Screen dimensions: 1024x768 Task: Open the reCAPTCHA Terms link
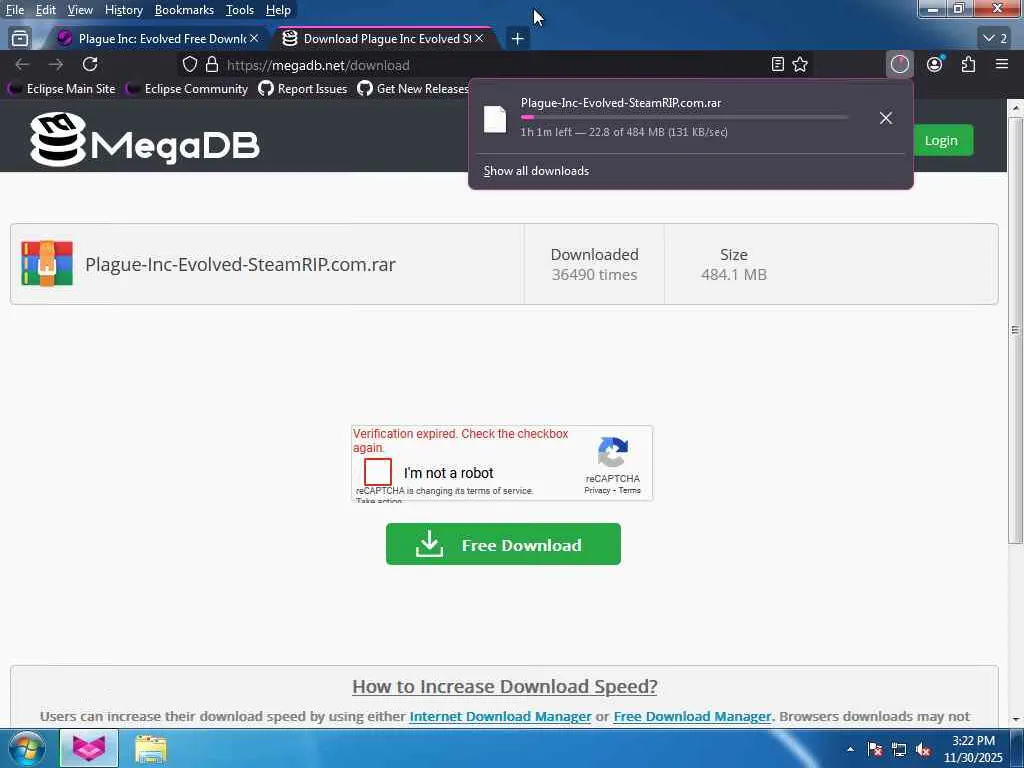[630, 490]
